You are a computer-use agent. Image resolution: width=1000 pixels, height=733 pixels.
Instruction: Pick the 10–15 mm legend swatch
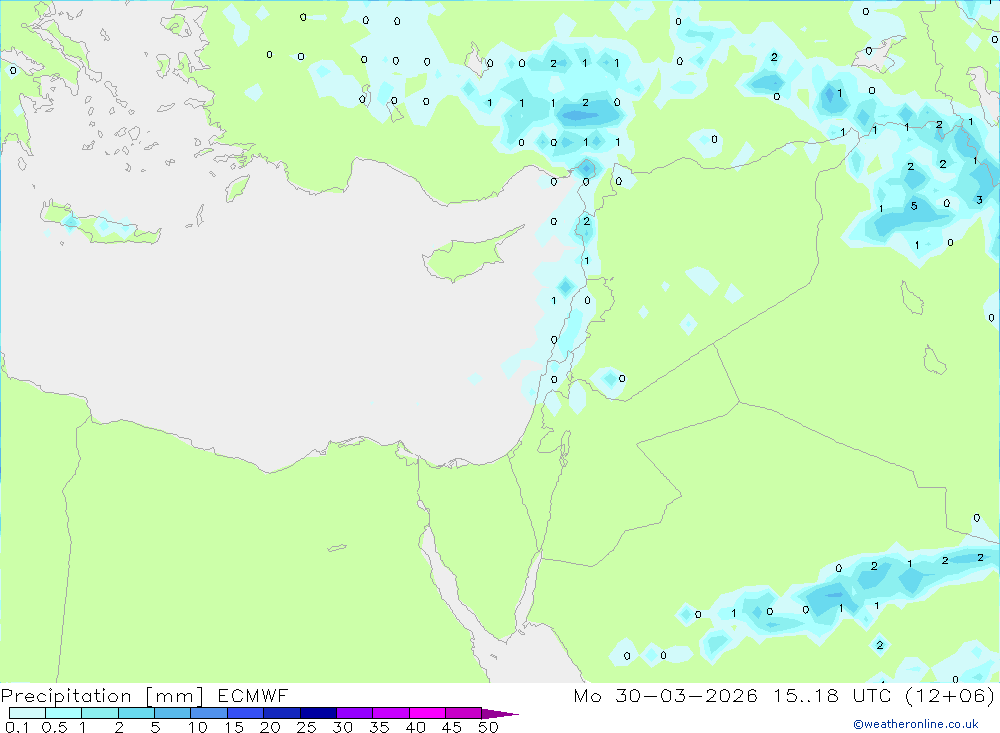point(209,713)
